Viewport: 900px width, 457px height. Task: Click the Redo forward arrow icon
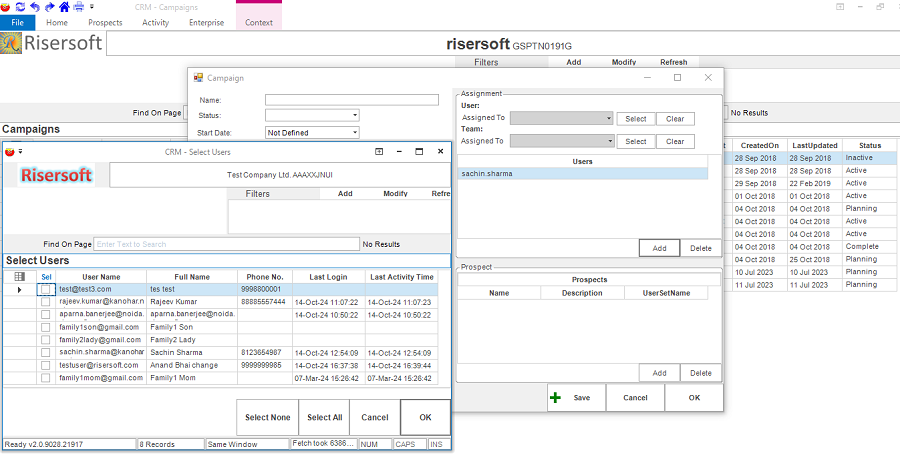pyautogui.click(x=49, y=6)
